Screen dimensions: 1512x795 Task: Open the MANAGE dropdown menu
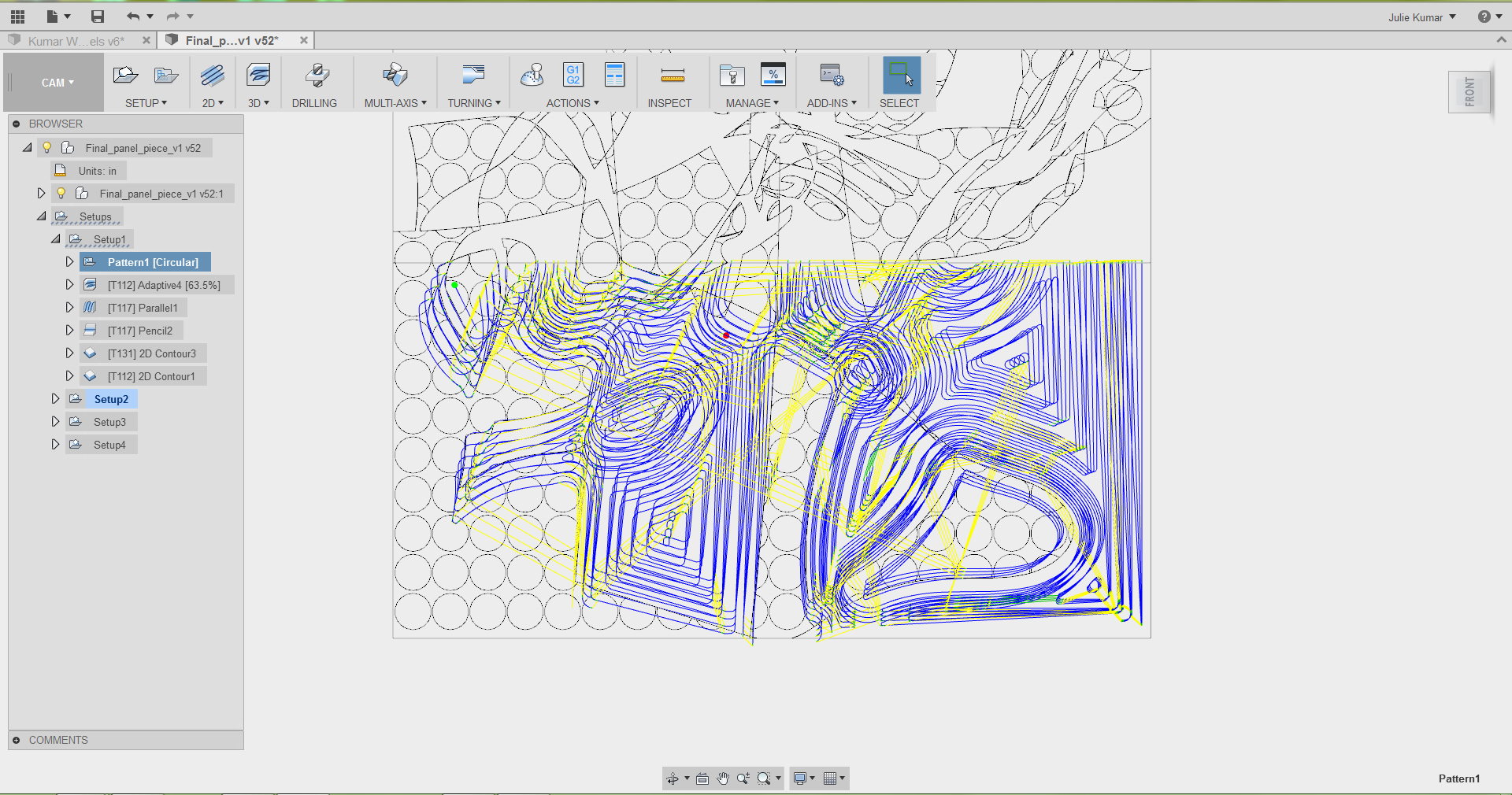[752, 103]
